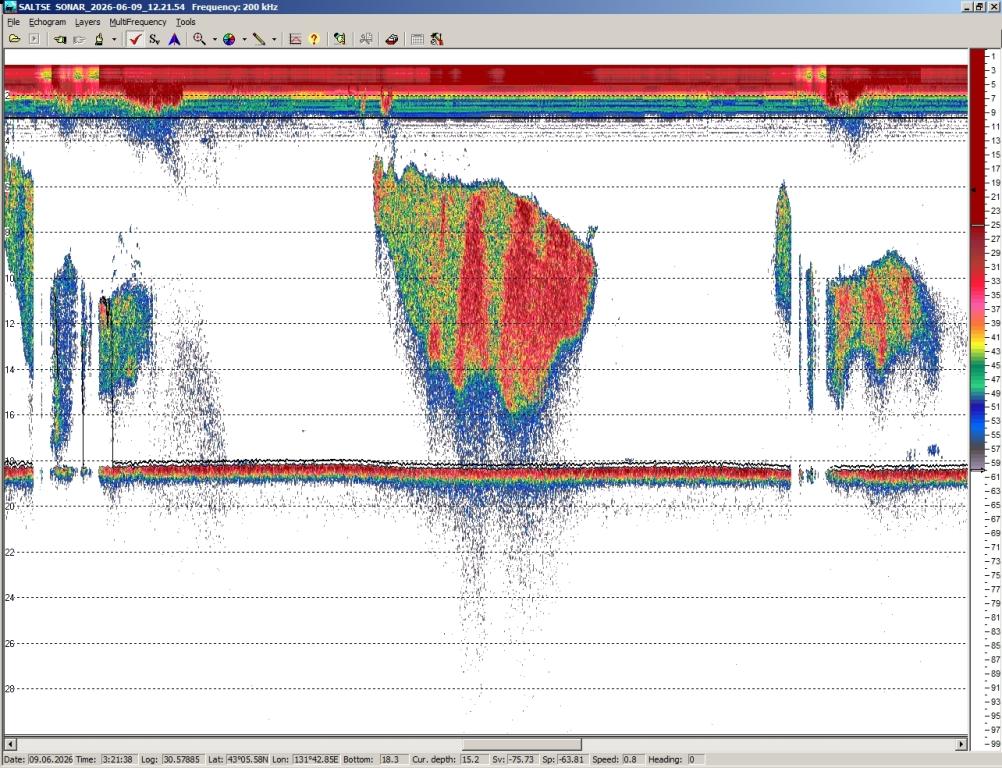This screenshot has width=1002, height=768.
Task: Click the blue navigation arrow icon
Action: click(174, 39)
